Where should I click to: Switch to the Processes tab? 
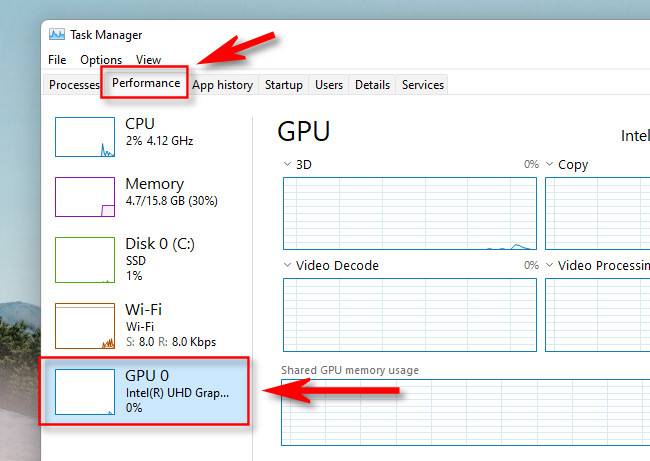click(x=74, y=85)
